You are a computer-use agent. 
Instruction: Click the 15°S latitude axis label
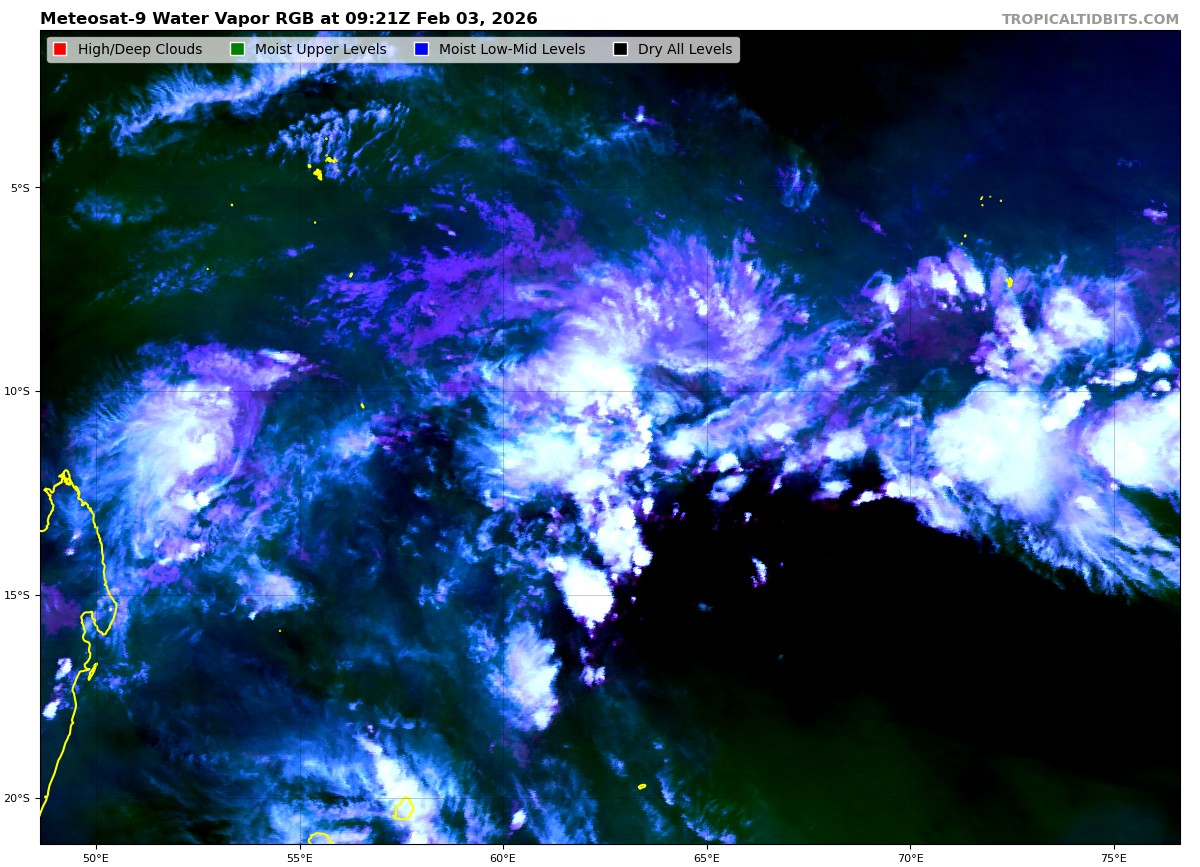click(x=18, y=595)
